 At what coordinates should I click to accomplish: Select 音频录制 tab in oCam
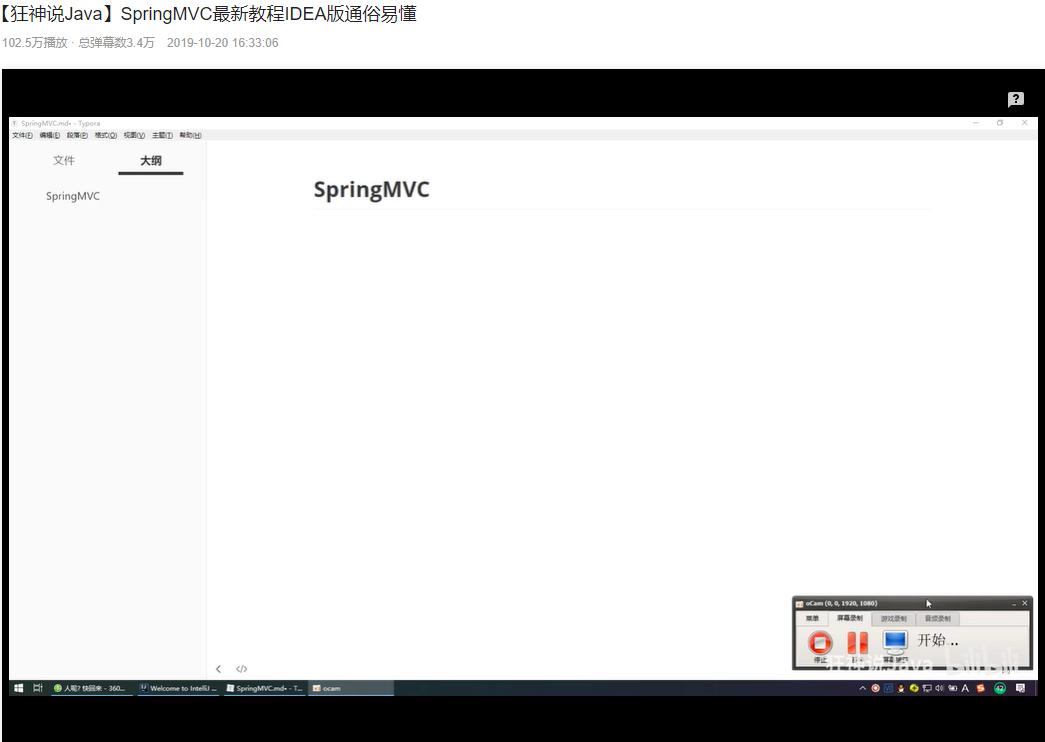(x=937, y=619)
